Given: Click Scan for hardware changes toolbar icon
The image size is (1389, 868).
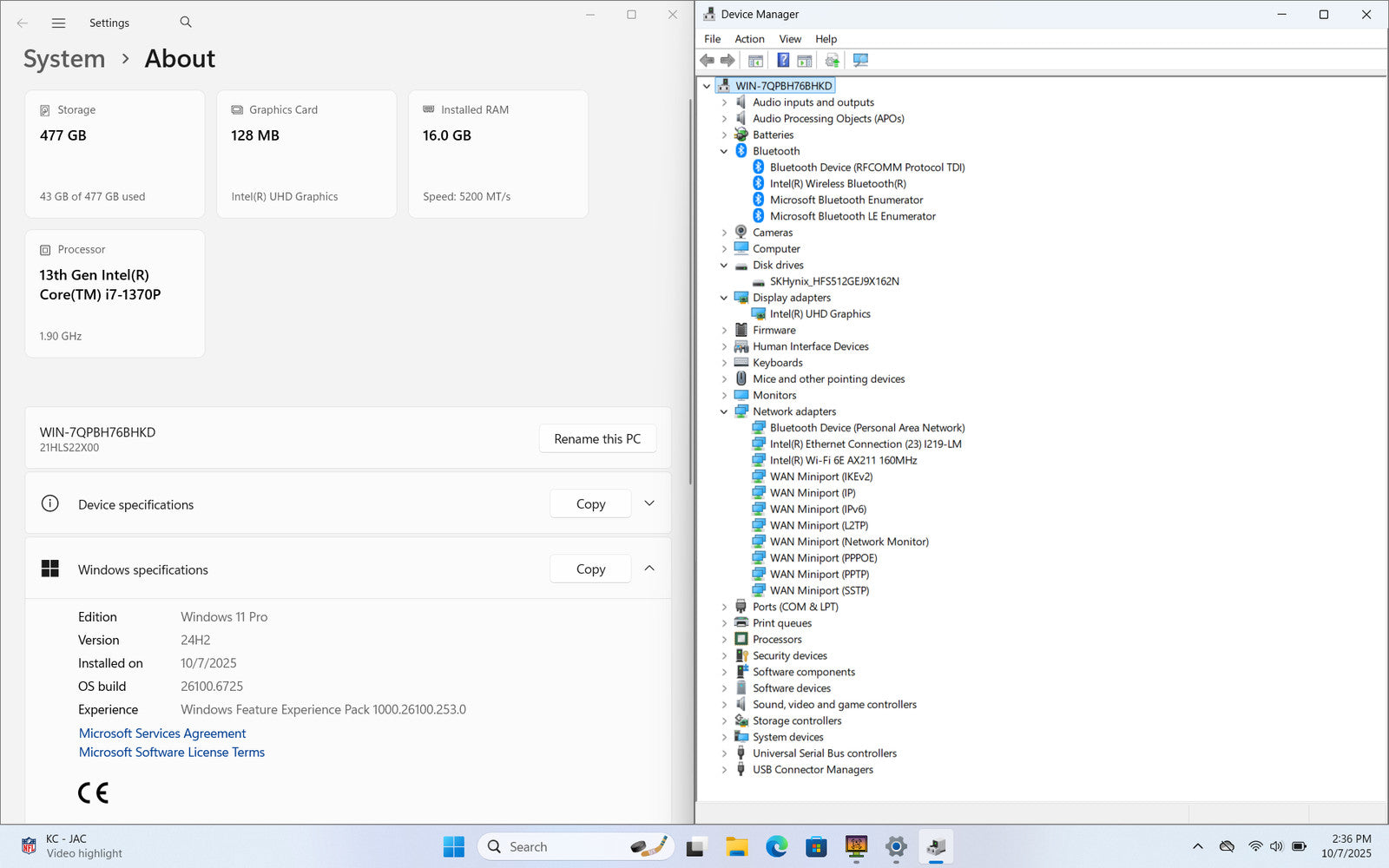Looking at the screenshot, I should click(x=860, y=61).
